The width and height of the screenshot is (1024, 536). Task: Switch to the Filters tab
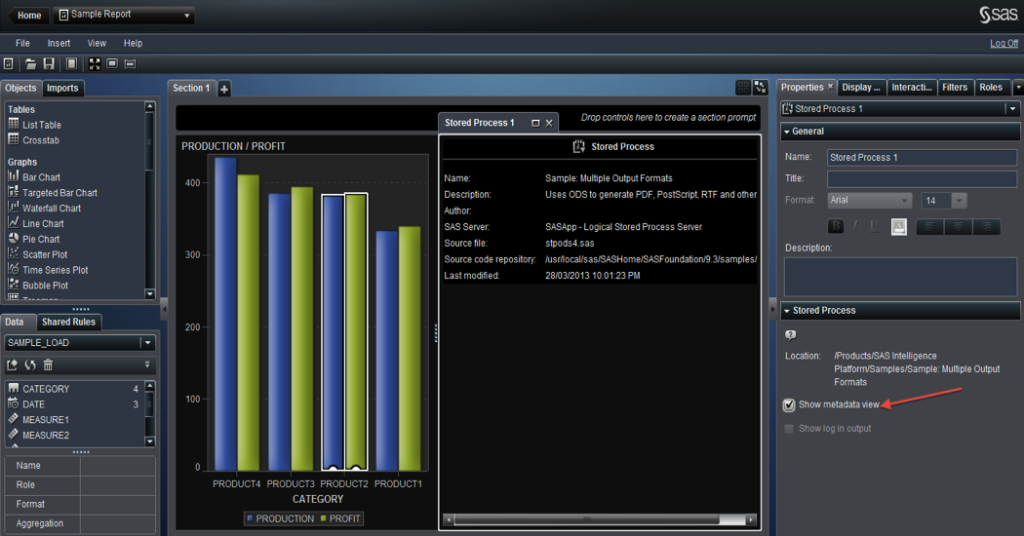[954, 87]
